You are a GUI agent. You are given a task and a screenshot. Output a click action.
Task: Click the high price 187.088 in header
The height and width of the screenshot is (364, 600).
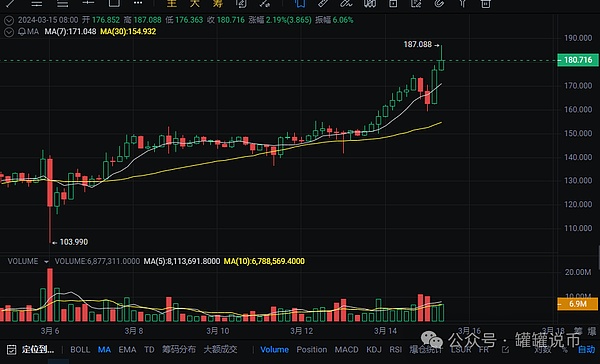click(147, 20)
